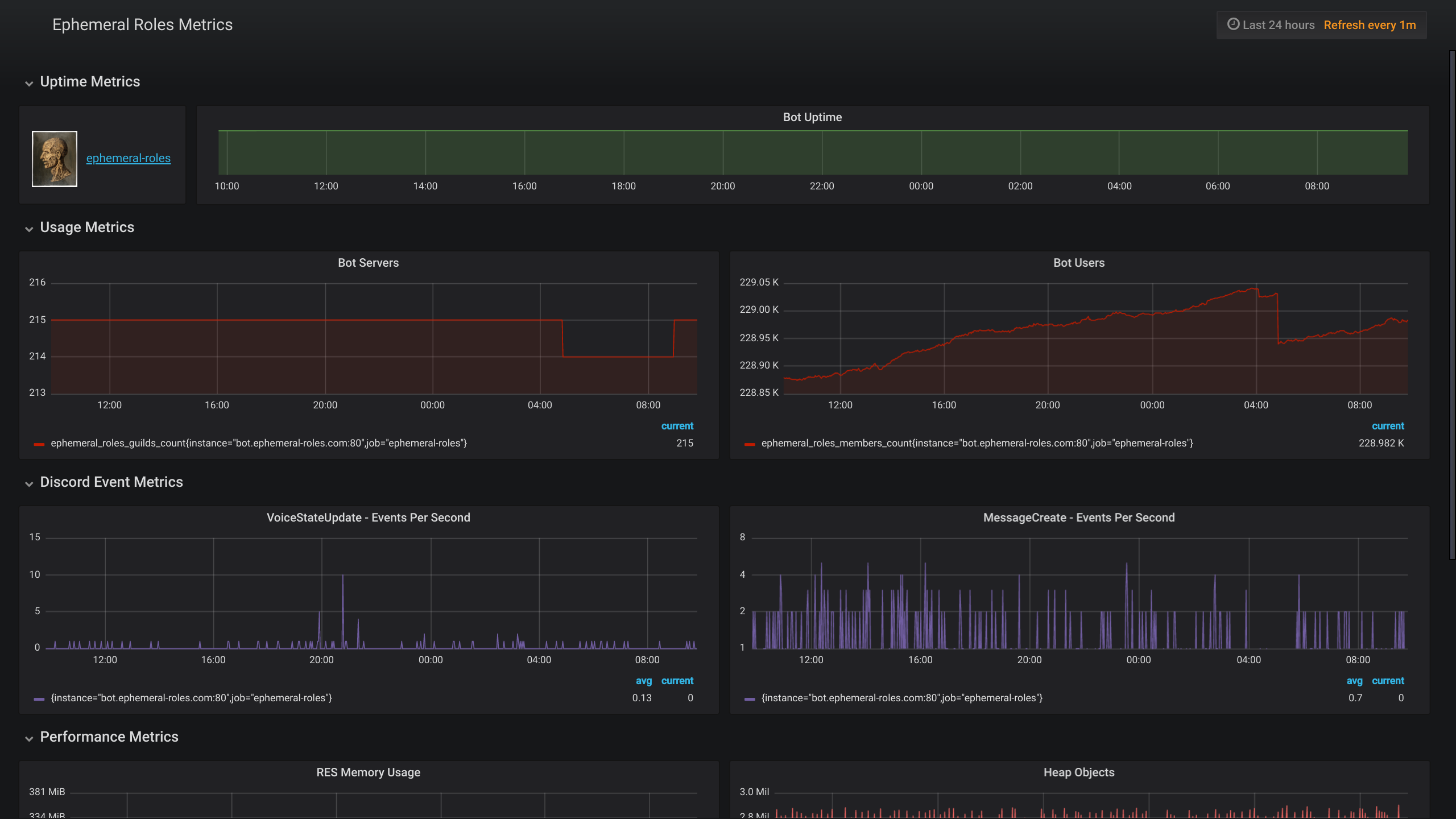Open the Bot Uptime panel title menu
The image size is (1456, 819).
click(812, 117)
